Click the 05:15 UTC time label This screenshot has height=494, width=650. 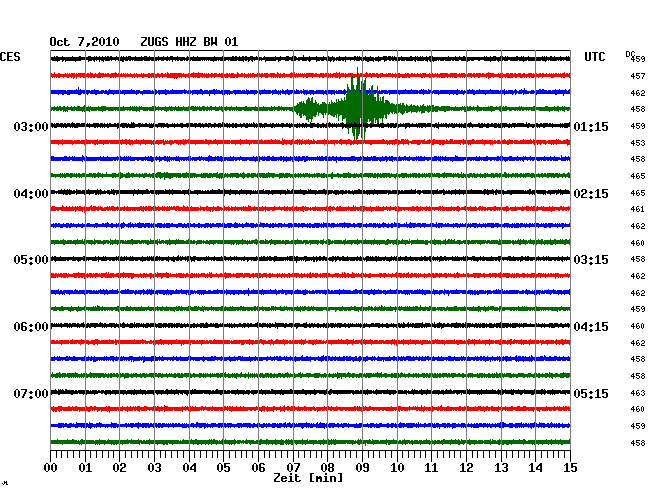(x=591, y=393)
